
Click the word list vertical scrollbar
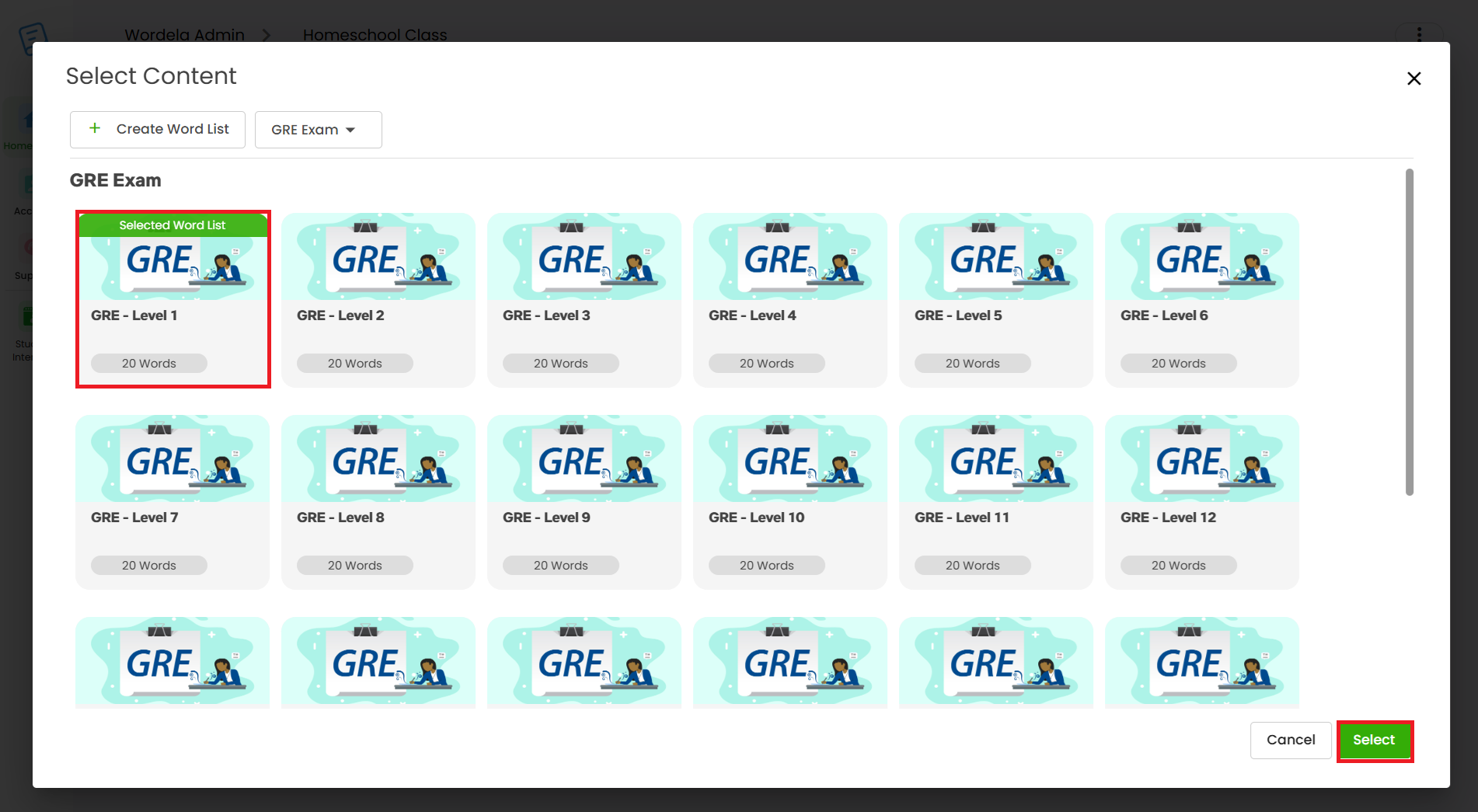(x=1410, y=332)
